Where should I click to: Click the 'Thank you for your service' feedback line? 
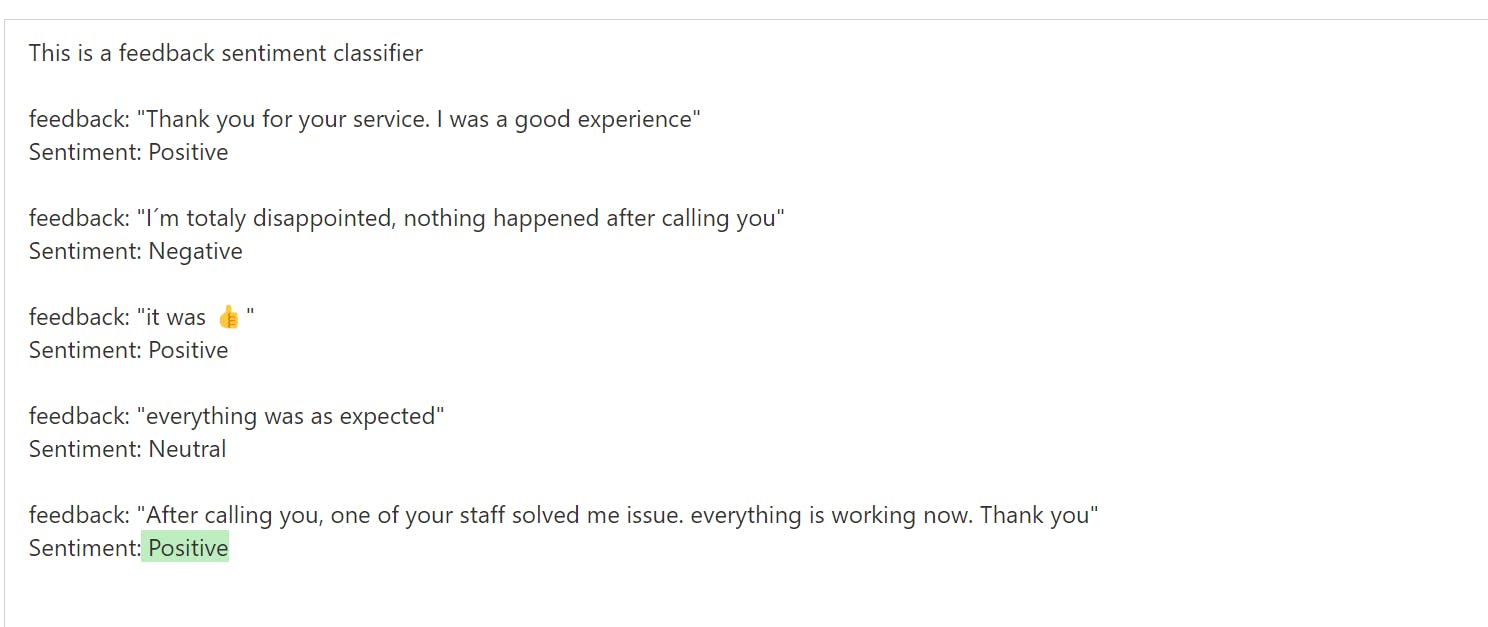click(x=365, y=119)
